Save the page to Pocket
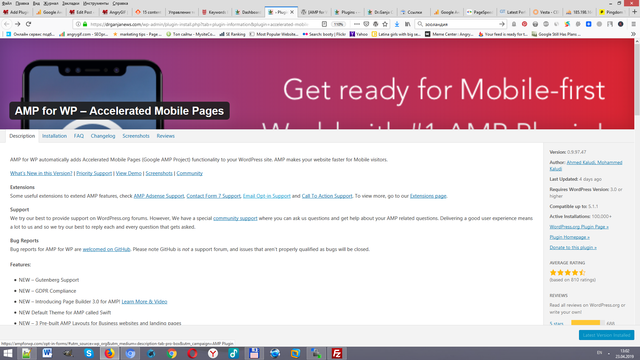This screenshot has height=360, width=640. click(366, 24)
